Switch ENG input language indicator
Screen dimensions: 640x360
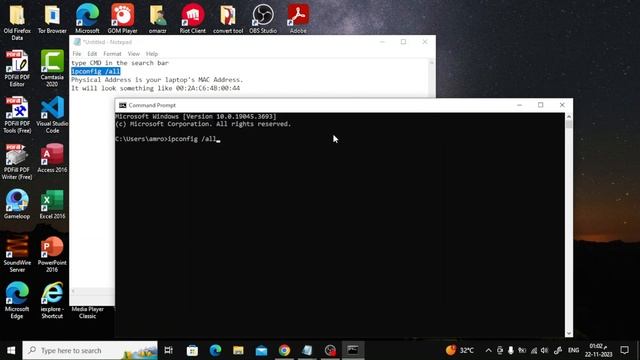(573, 350)
